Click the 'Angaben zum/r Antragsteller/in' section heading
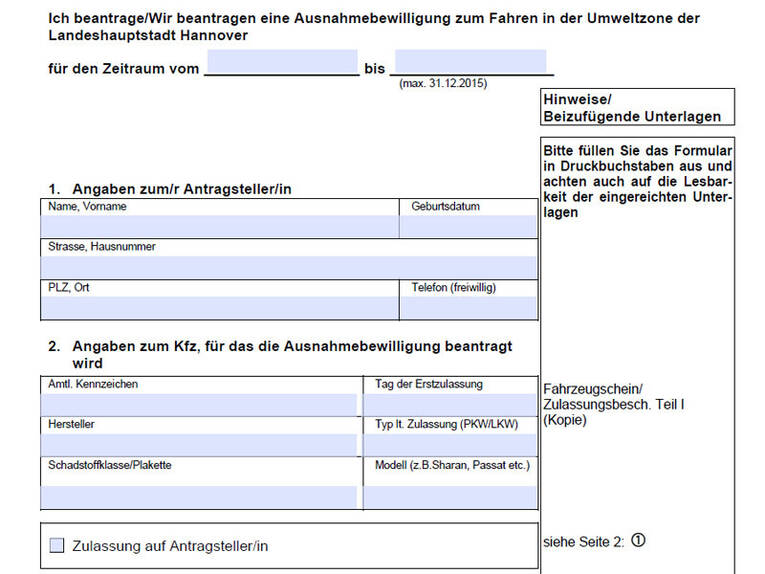The image size is (765, 574). (170, 189)
